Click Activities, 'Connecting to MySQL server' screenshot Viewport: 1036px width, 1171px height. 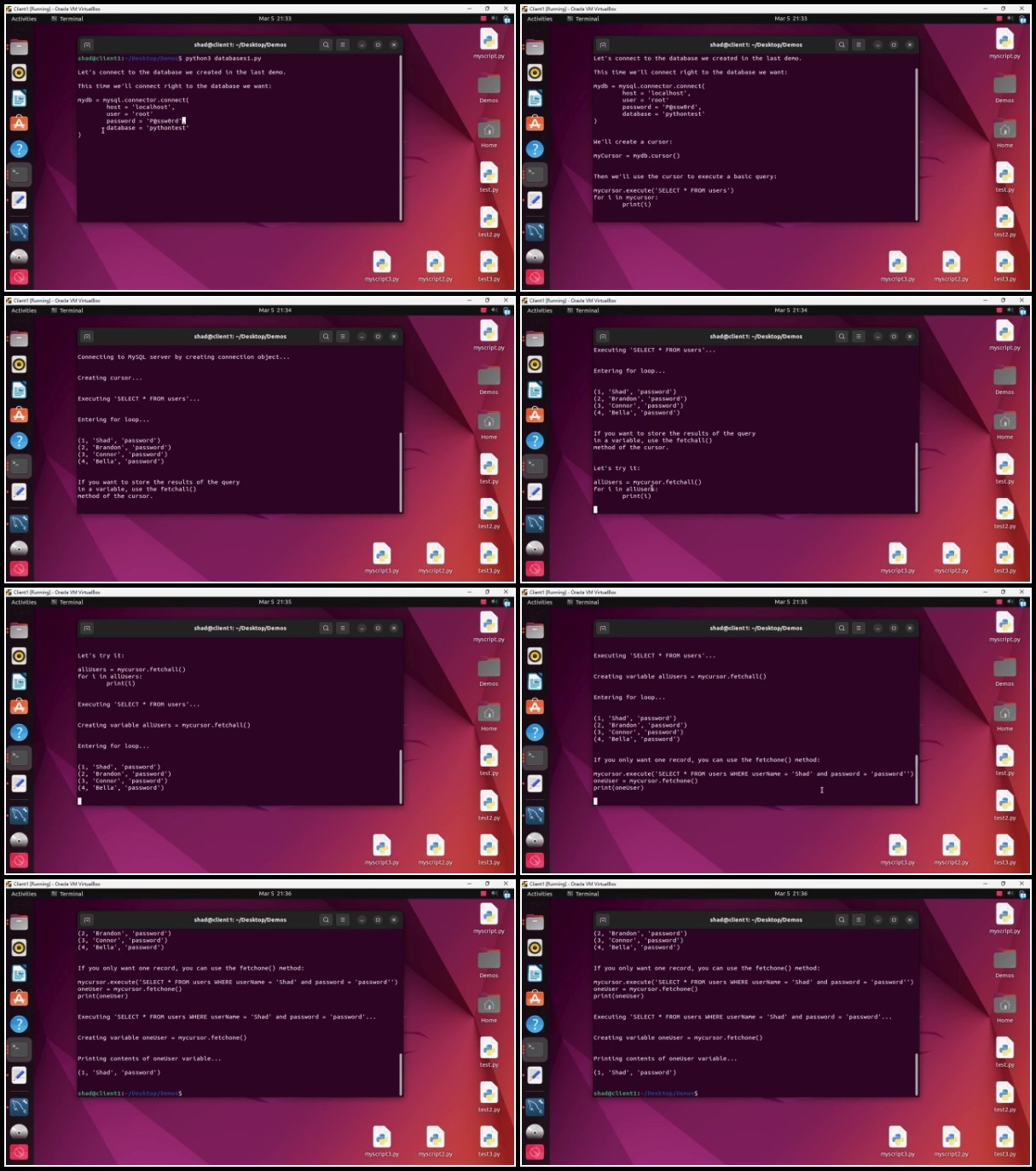[x=24, y=310]
